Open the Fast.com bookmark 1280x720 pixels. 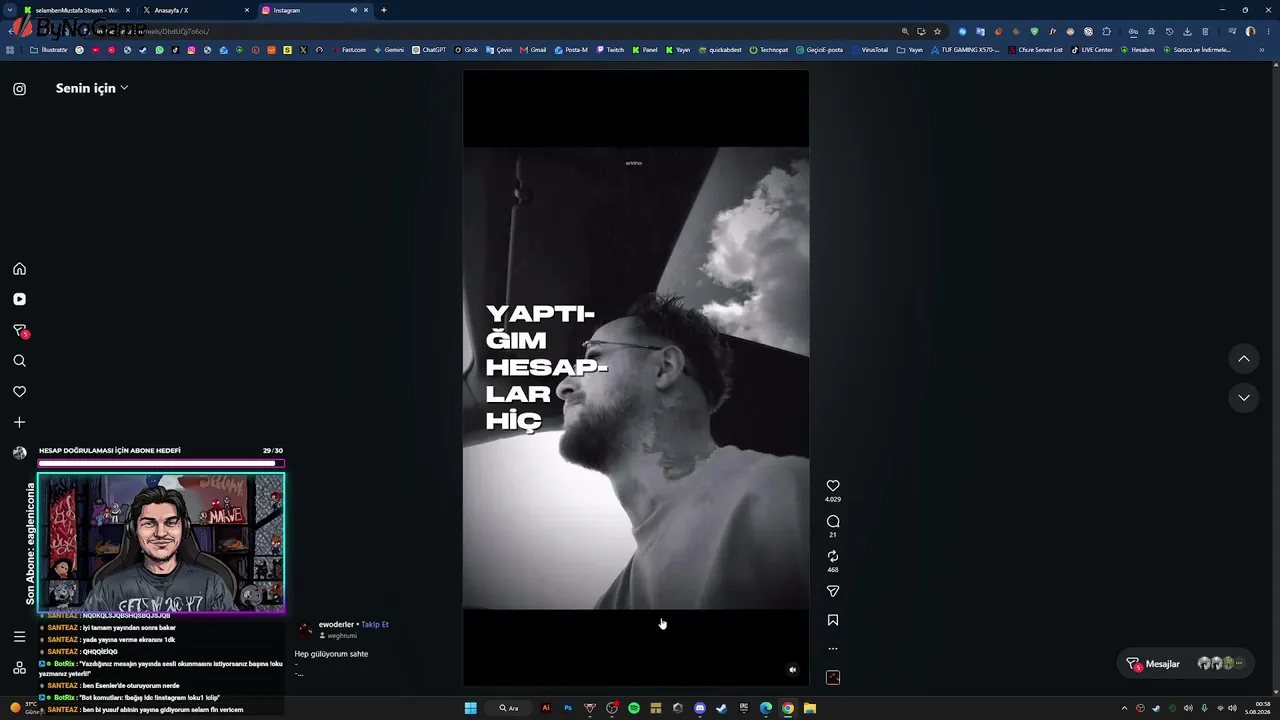(349, 50)
